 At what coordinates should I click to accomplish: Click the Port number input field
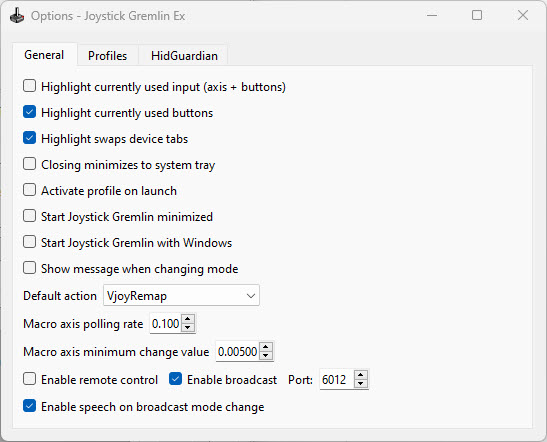pyautogui.click(x=337, y=379)
